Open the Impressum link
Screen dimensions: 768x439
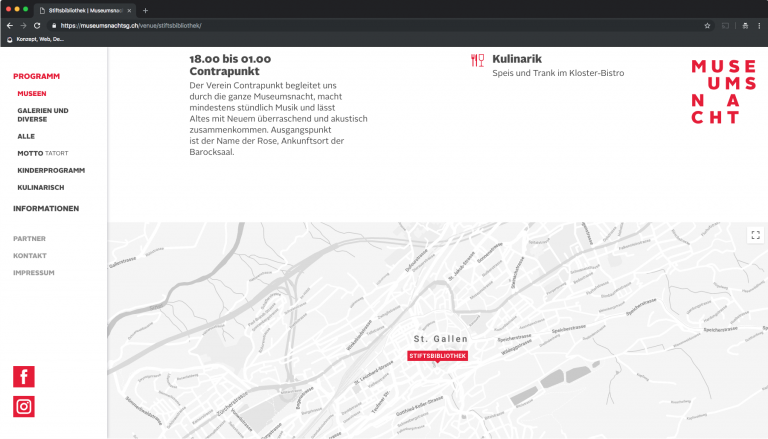[x=34, y=272]
